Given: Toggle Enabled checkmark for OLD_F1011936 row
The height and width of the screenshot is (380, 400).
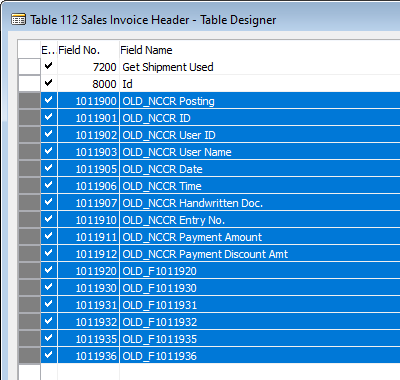Looking at the screenshot, I should (49, 355).
